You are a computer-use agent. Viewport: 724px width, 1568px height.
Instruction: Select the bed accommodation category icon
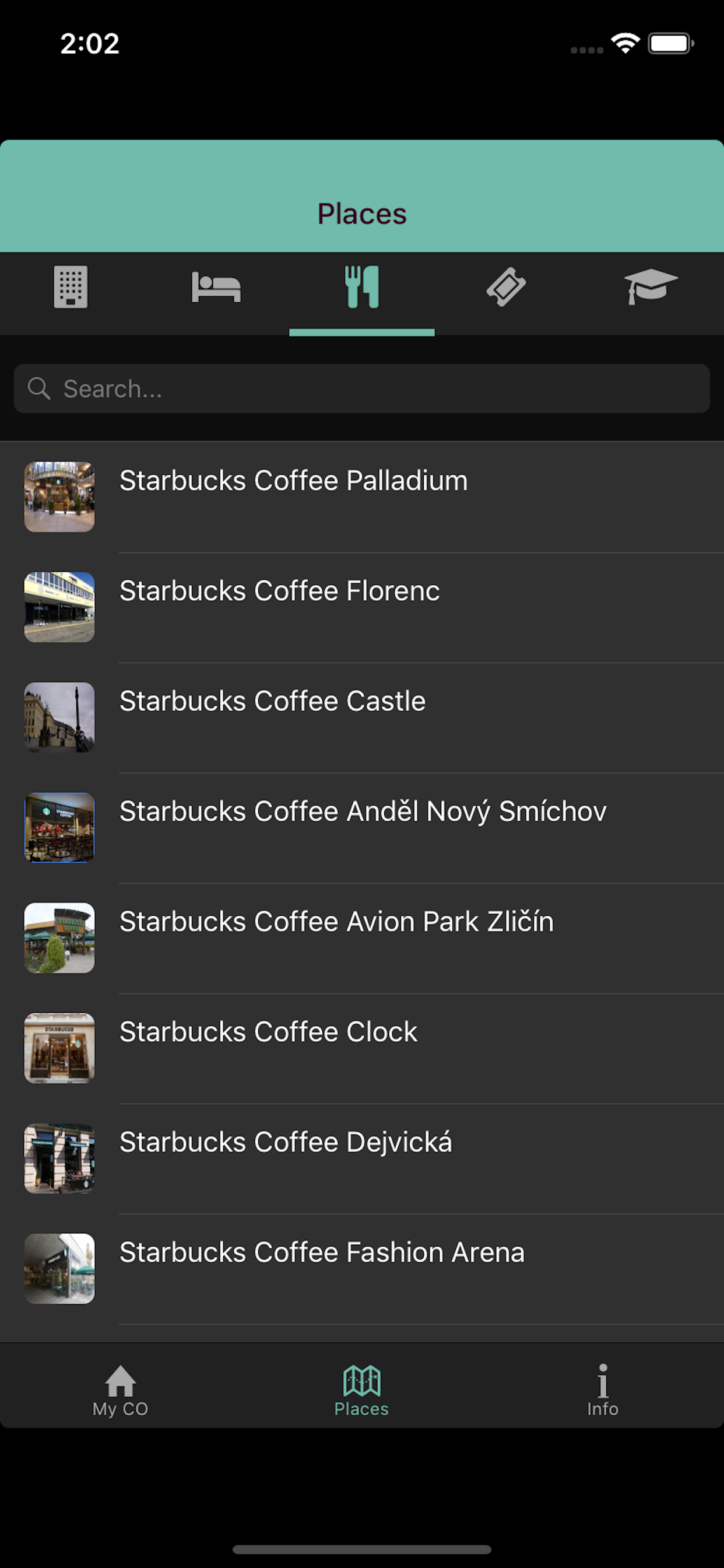[x=216, y=286]
